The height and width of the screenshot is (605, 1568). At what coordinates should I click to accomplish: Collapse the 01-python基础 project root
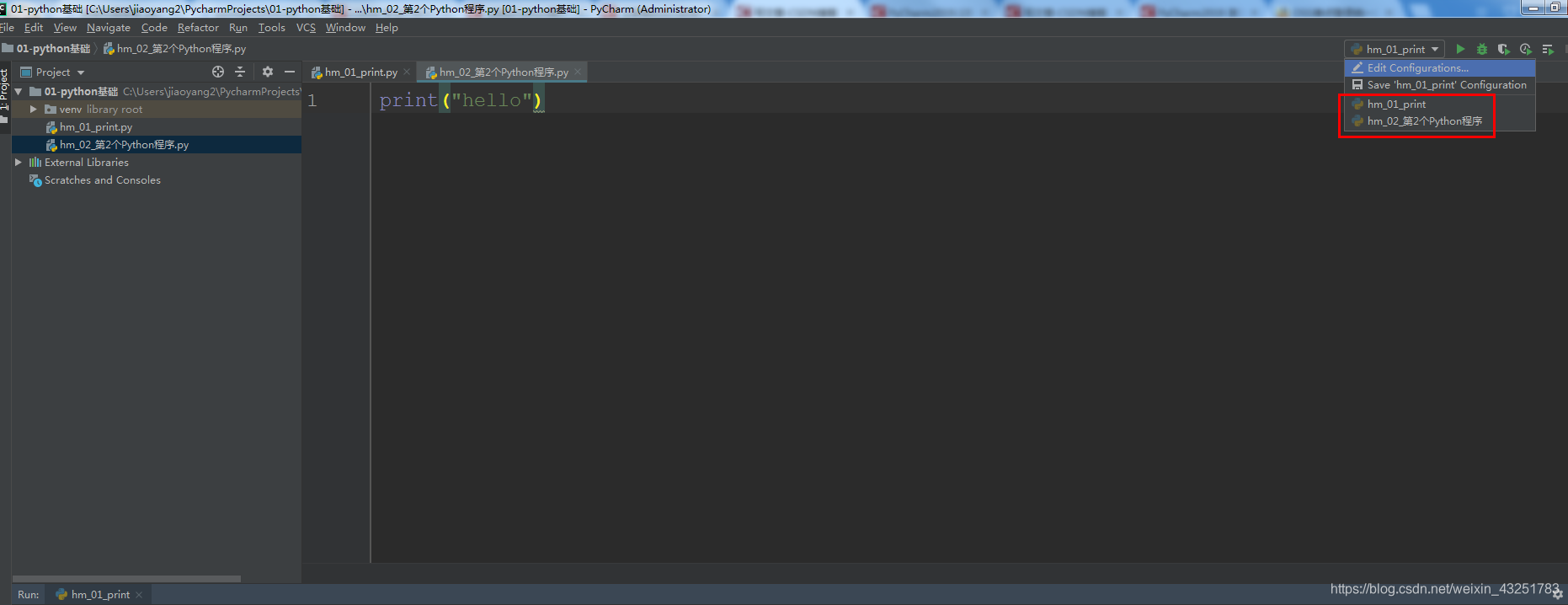pyautogui.click(x=19, y=92)
